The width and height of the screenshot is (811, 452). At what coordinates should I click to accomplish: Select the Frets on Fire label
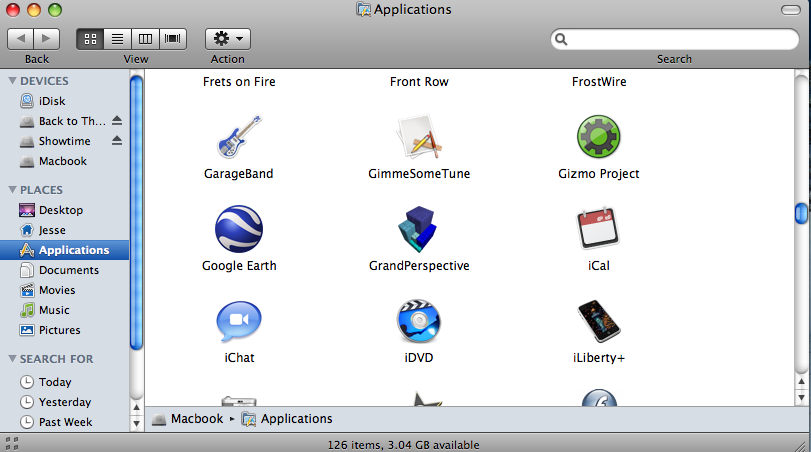click(239, 82)
